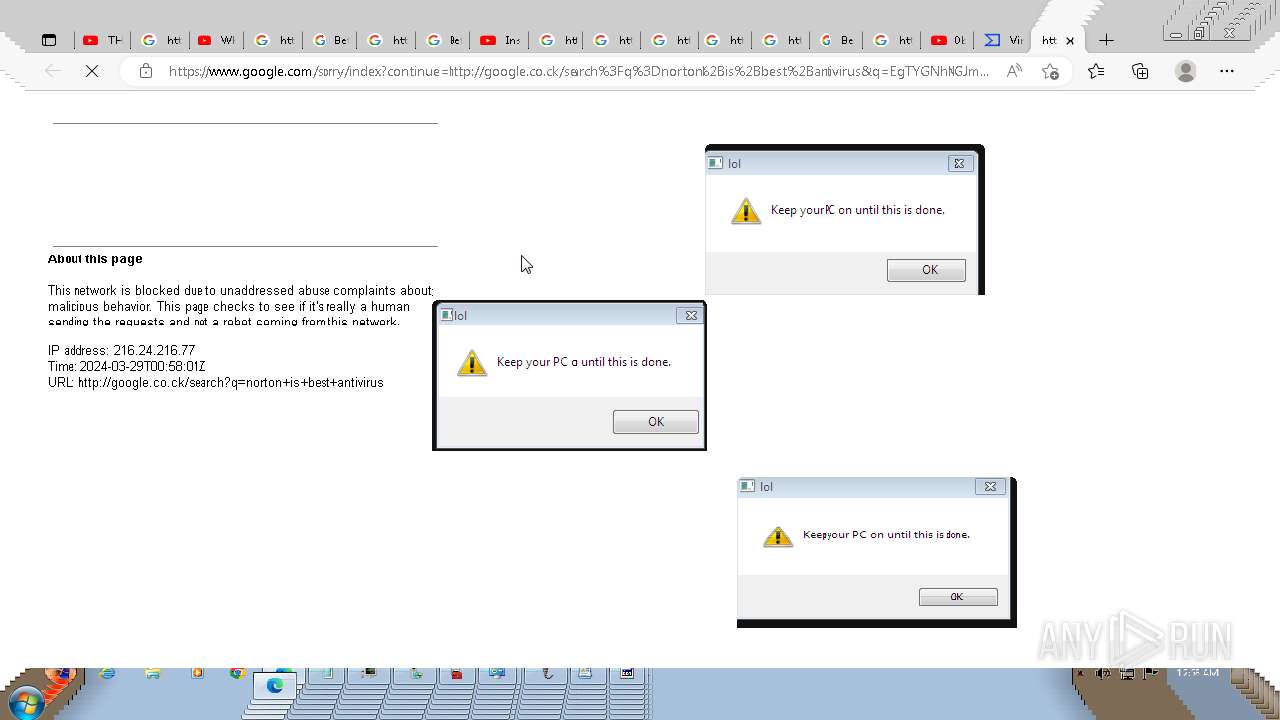Switch to the YouTube tab labeled Ins
The height and width of the screenshot is (720, 1280).
click(500, 40)
